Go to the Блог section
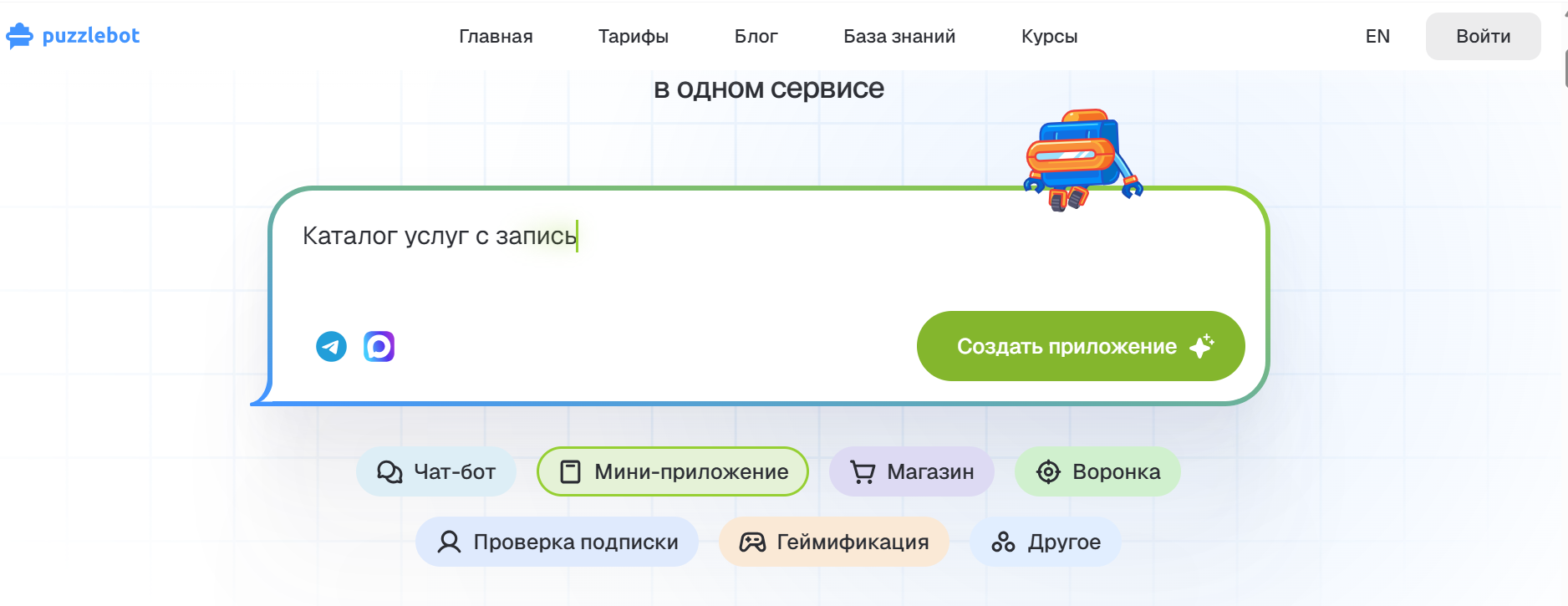 pyautogui.click(x=756, y=37)
